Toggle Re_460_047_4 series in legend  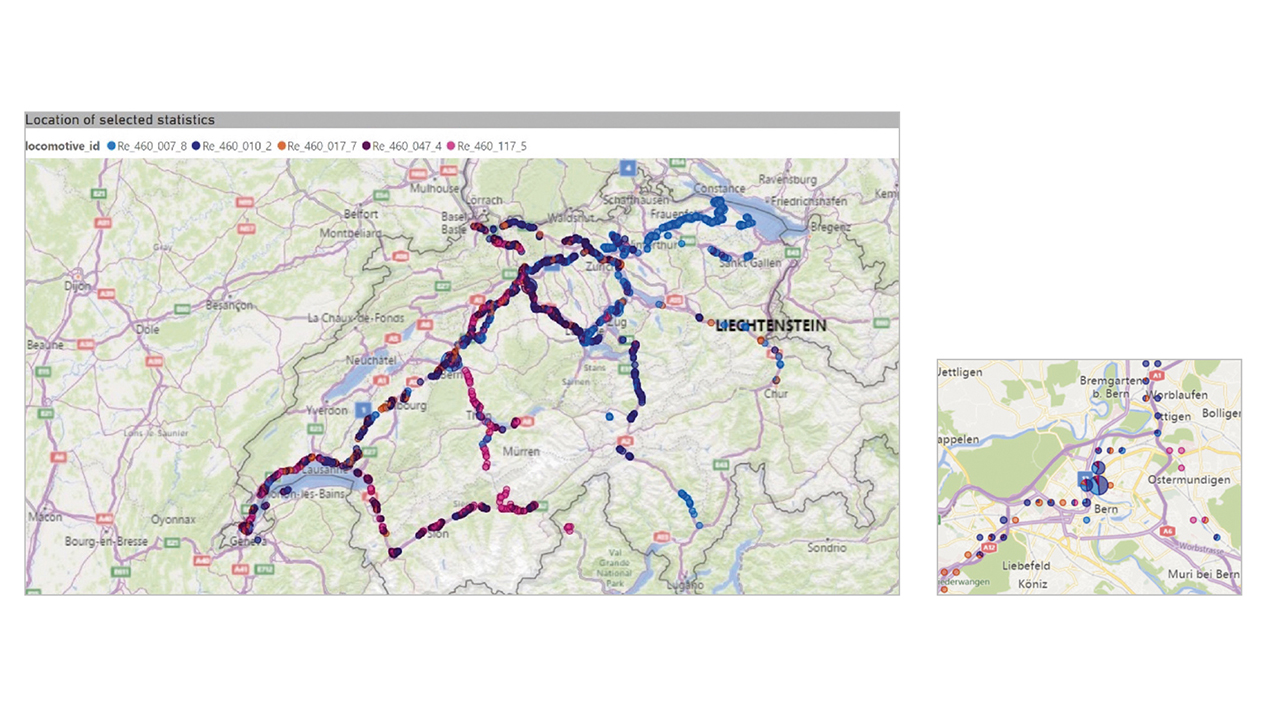407,146
